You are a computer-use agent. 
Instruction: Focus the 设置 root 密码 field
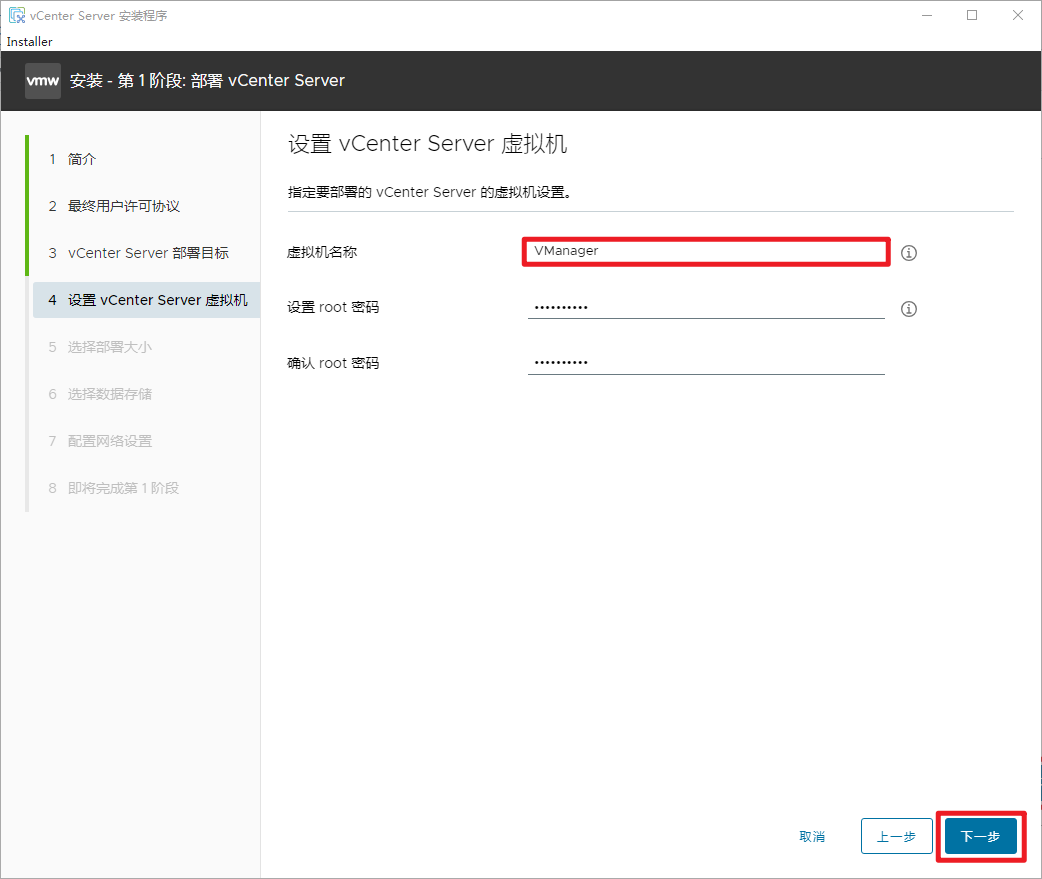coord(705,307)
